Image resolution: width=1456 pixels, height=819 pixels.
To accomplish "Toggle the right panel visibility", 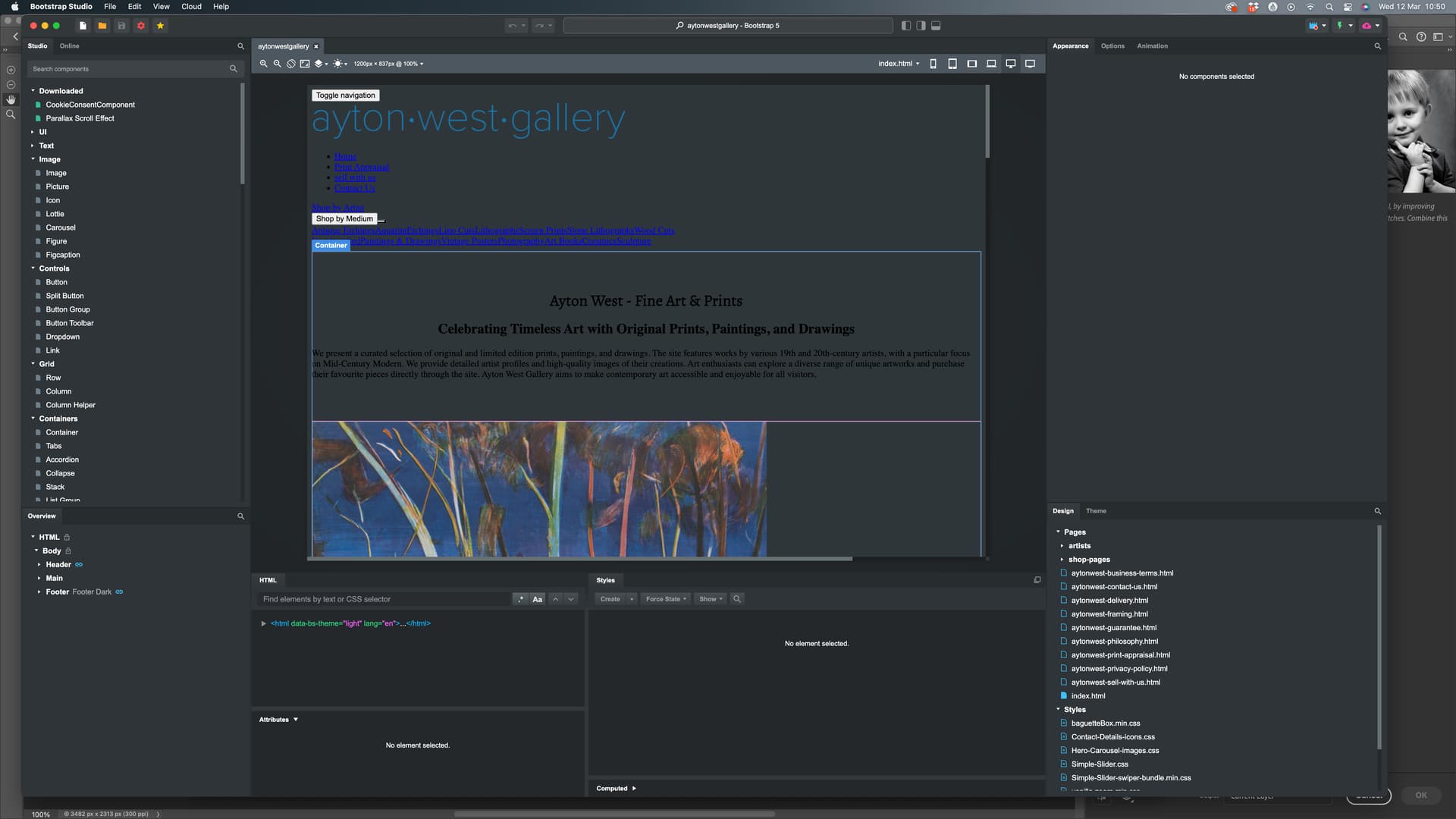I will tap(921, 26).
